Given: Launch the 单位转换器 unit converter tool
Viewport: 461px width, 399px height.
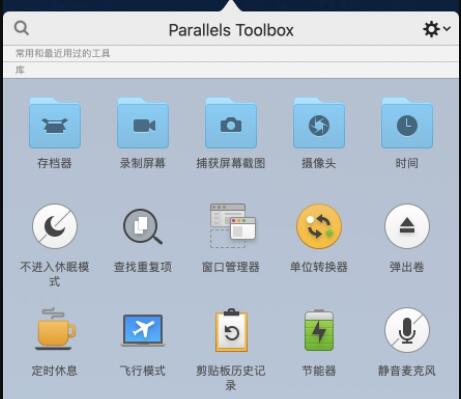Looking at the screenshot, I should tap(319, 226).
